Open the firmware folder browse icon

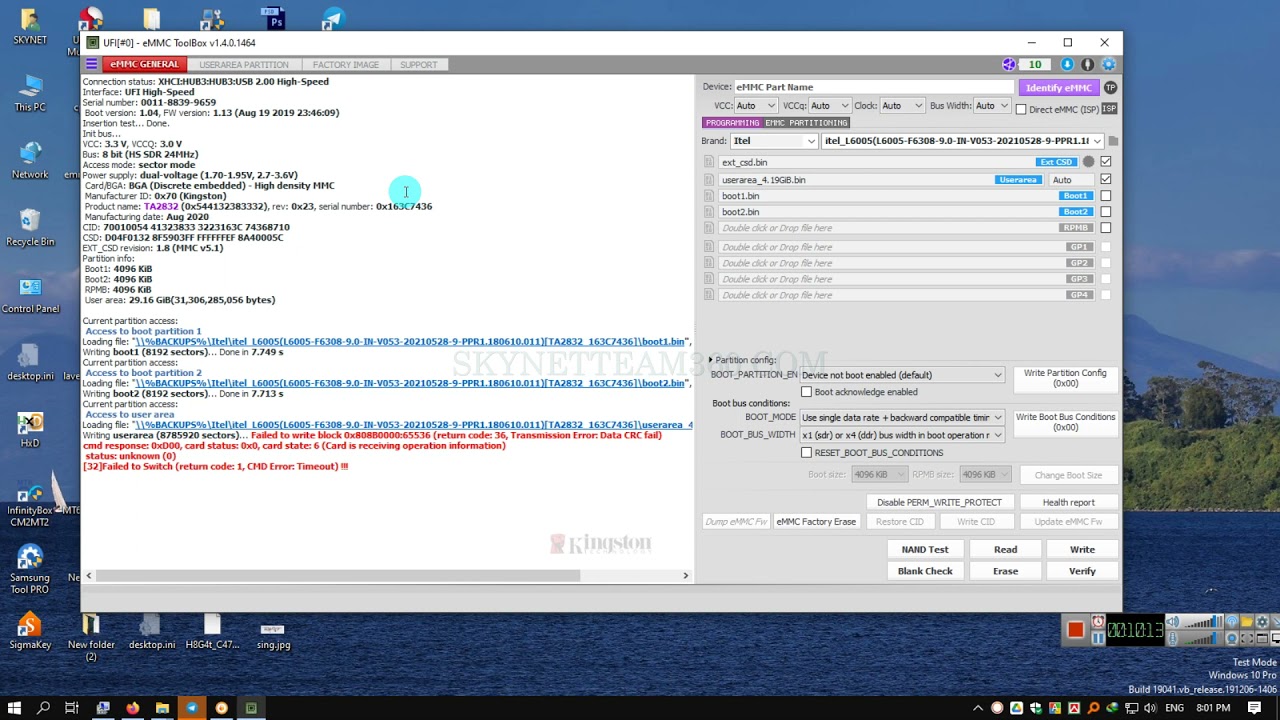(x=1113, y=141)
